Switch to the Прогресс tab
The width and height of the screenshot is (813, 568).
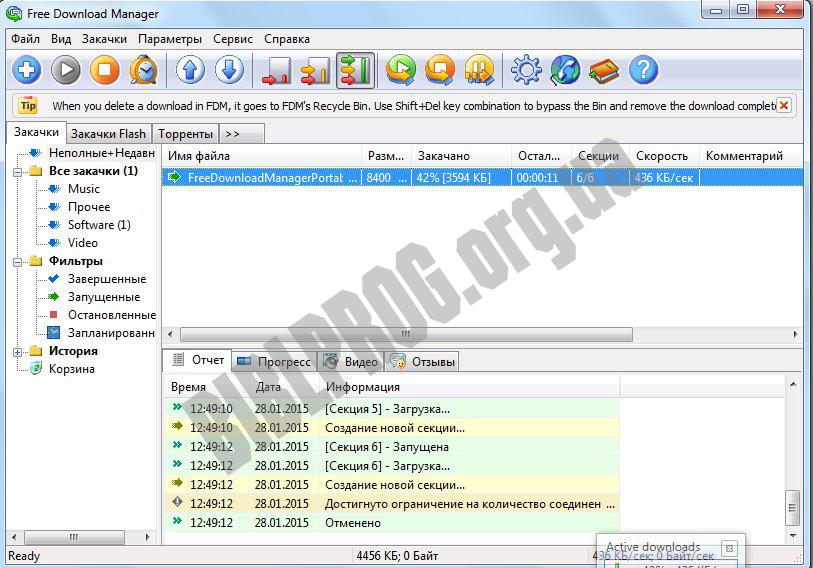click(x=274, y=362)
